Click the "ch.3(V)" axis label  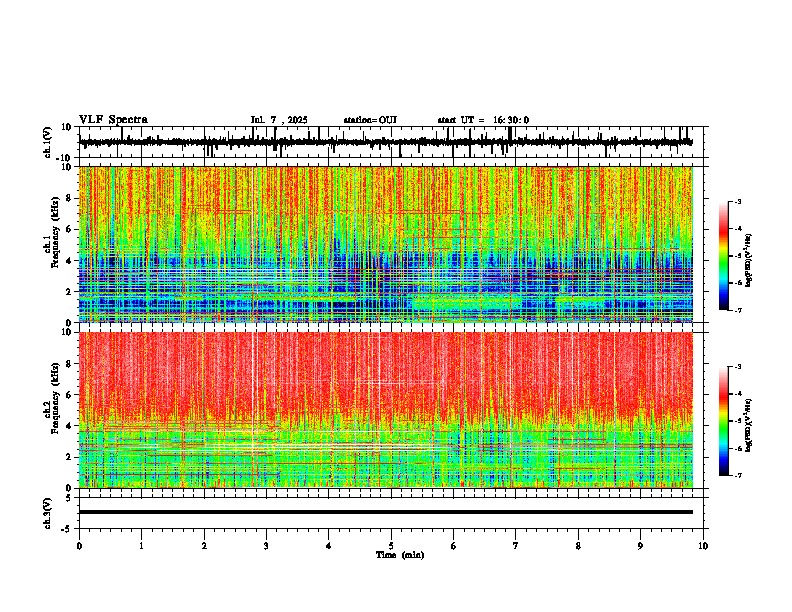tap(48, 513)
